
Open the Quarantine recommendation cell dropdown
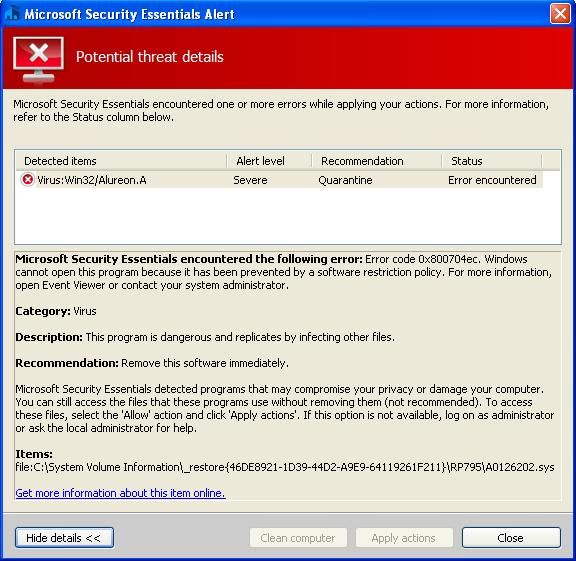(x=345, y=180)
